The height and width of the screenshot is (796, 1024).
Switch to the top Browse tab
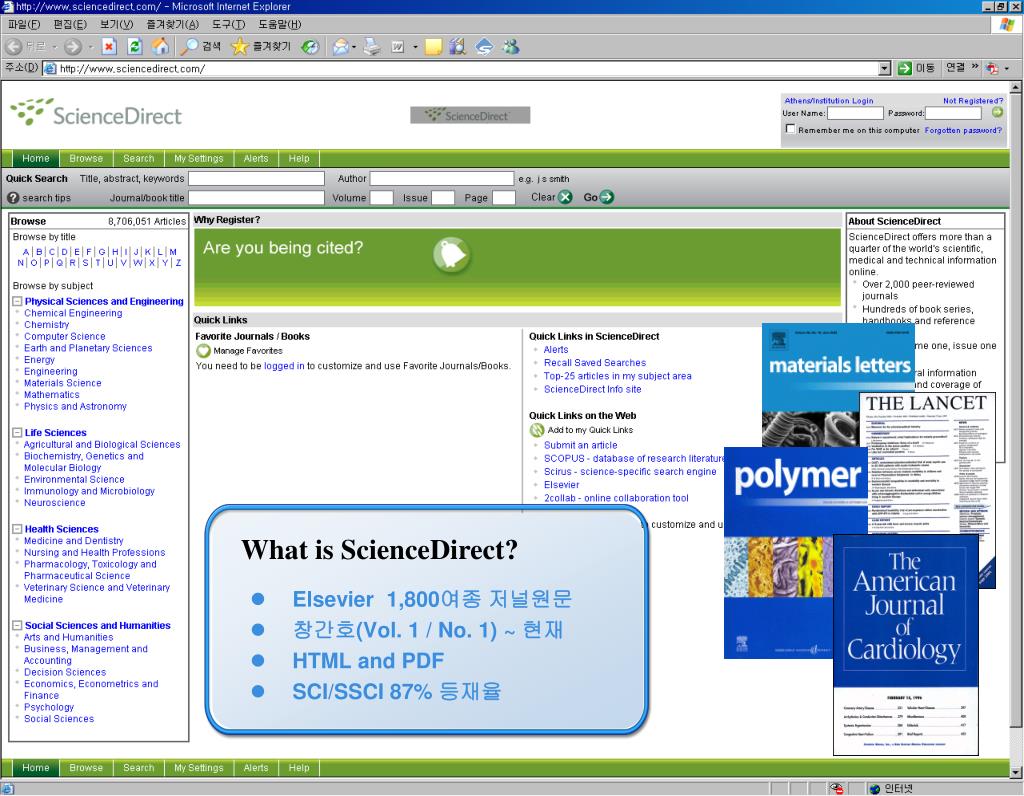[86, 158]
